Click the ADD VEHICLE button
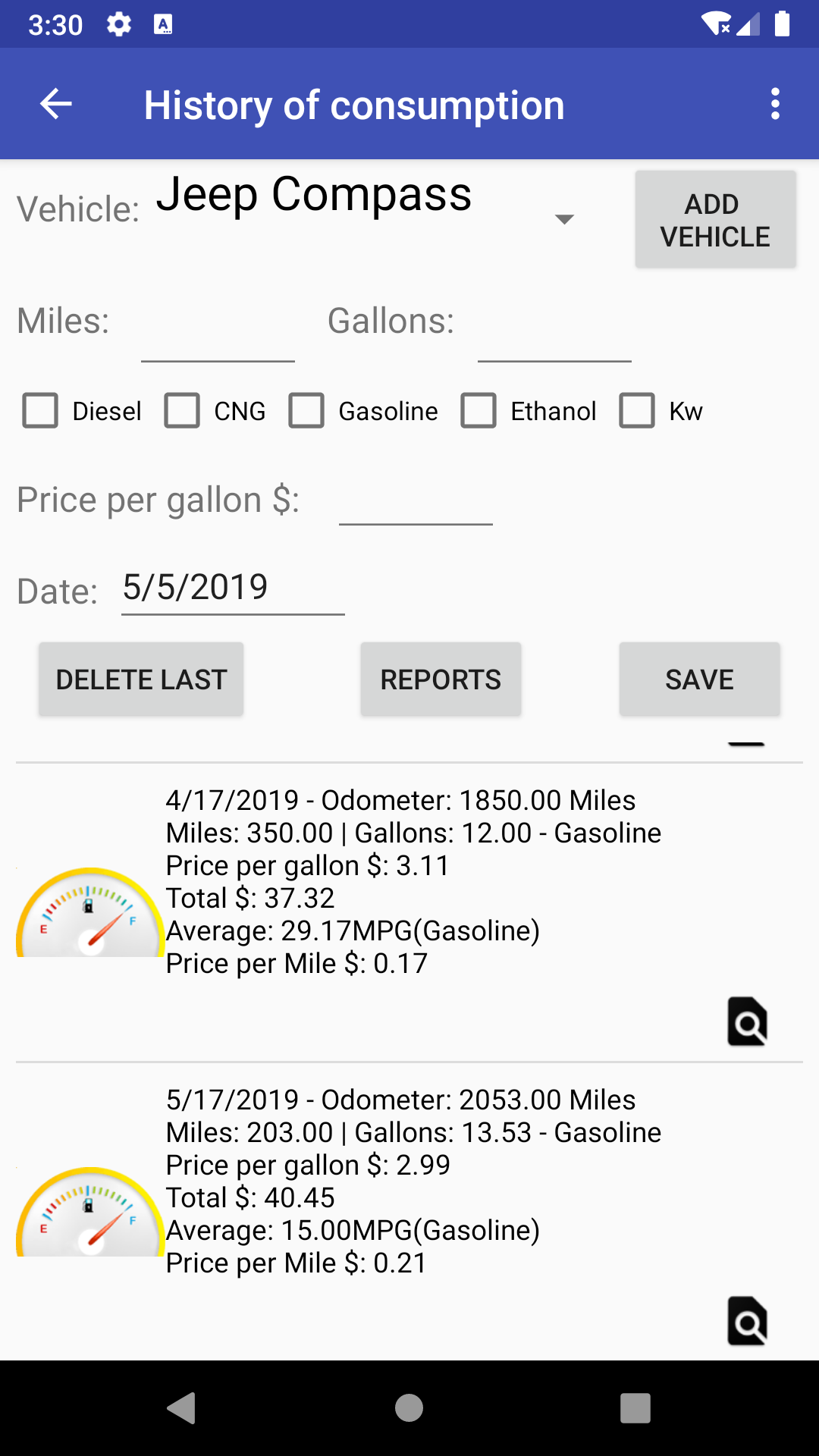This screenshot has width=819, height=1456. coord(716,220)
